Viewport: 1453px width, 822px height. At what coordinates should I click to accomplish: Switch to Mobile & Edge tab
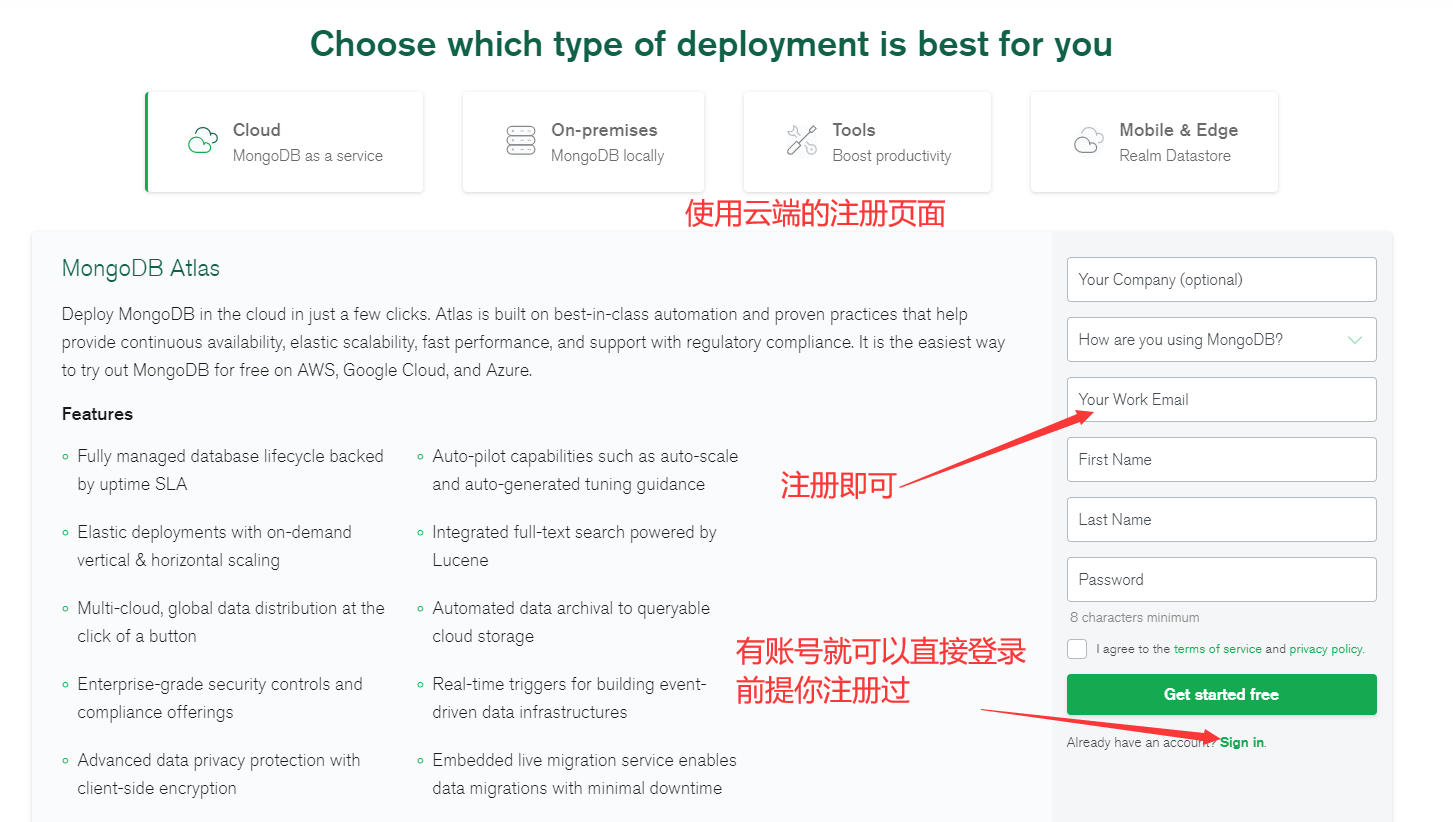(1154, 142)
